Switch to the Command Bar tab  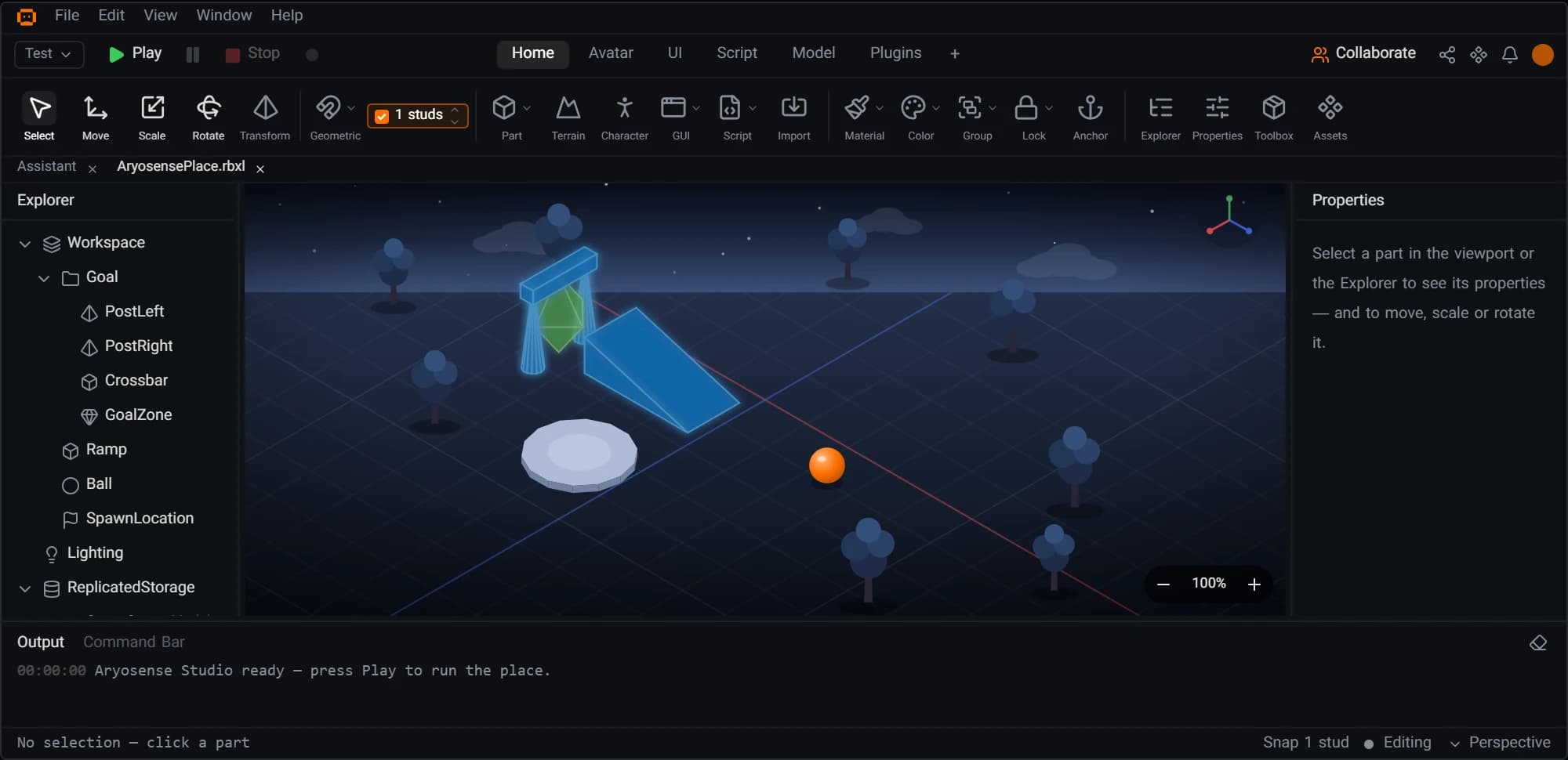(134, 642)
